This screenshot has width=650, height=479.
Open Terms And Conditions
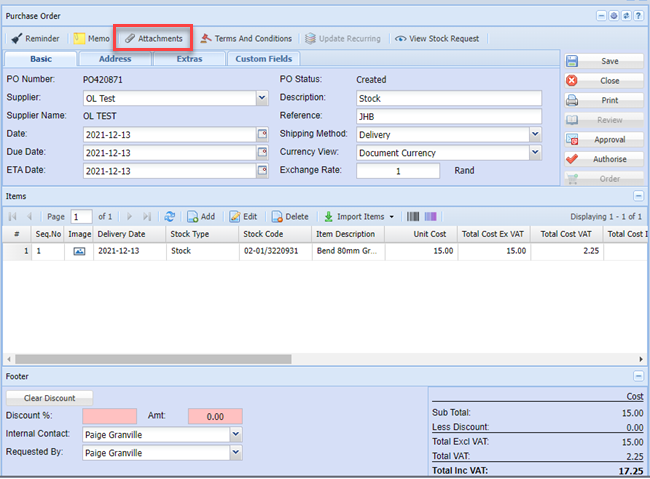tap(246, 39)
